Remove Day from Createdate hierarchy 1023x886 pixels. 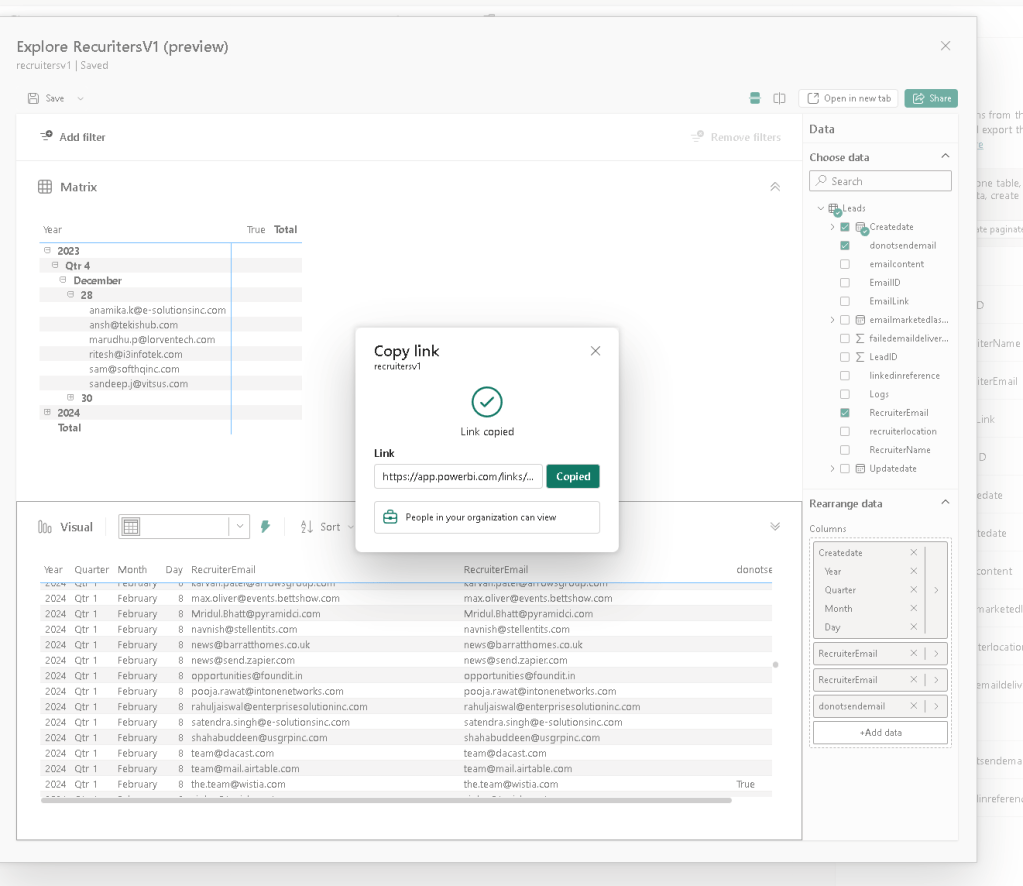coord(913,627)
